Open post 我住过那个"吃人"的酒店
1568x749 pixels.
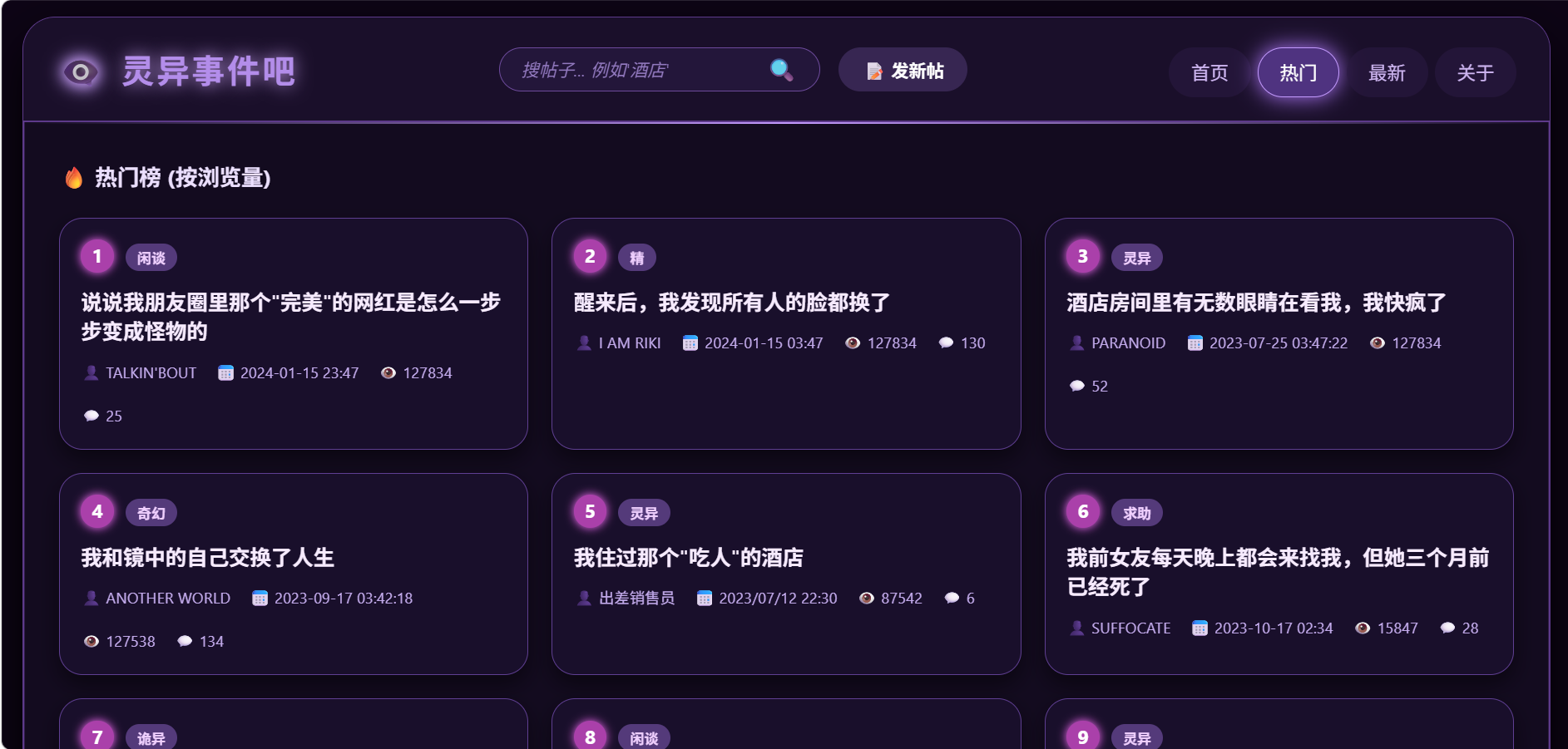point(689,558)
